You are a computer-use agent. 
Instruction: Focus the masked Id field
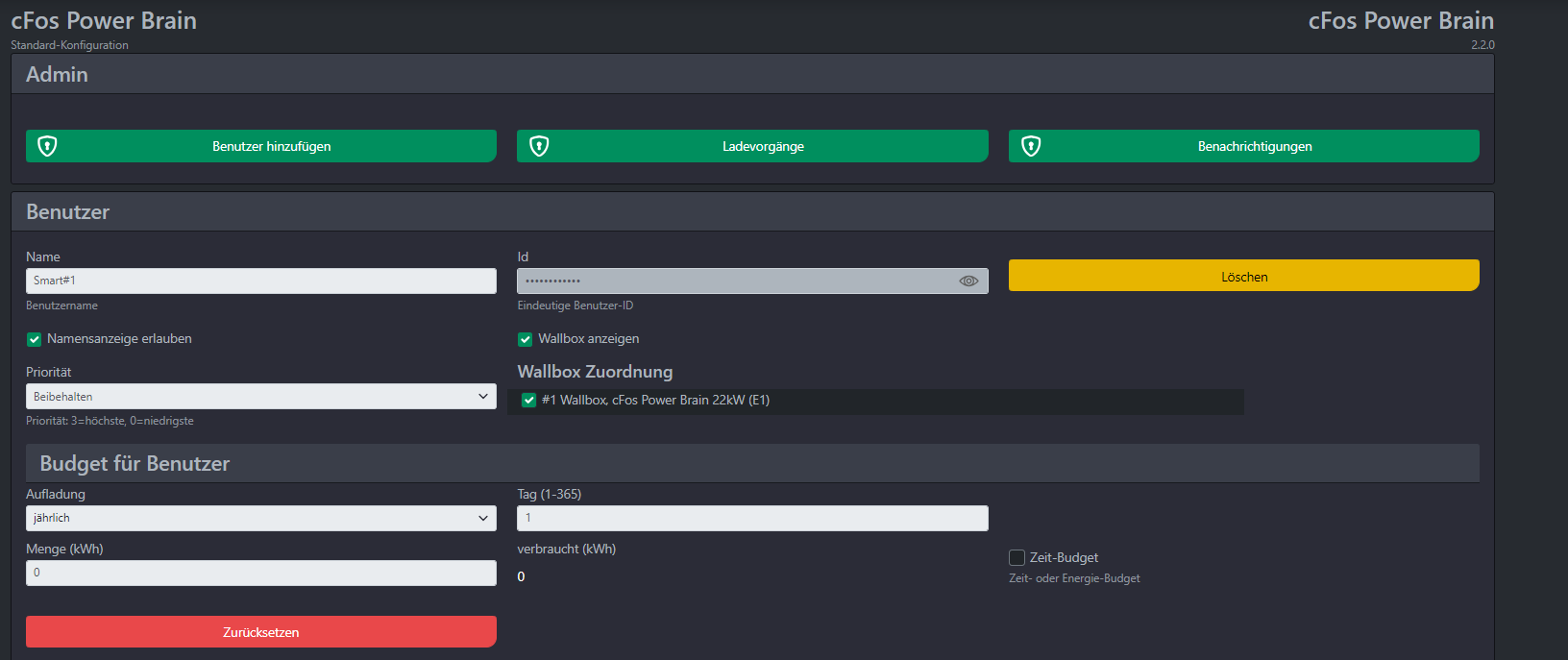click(x=752, y=281)
